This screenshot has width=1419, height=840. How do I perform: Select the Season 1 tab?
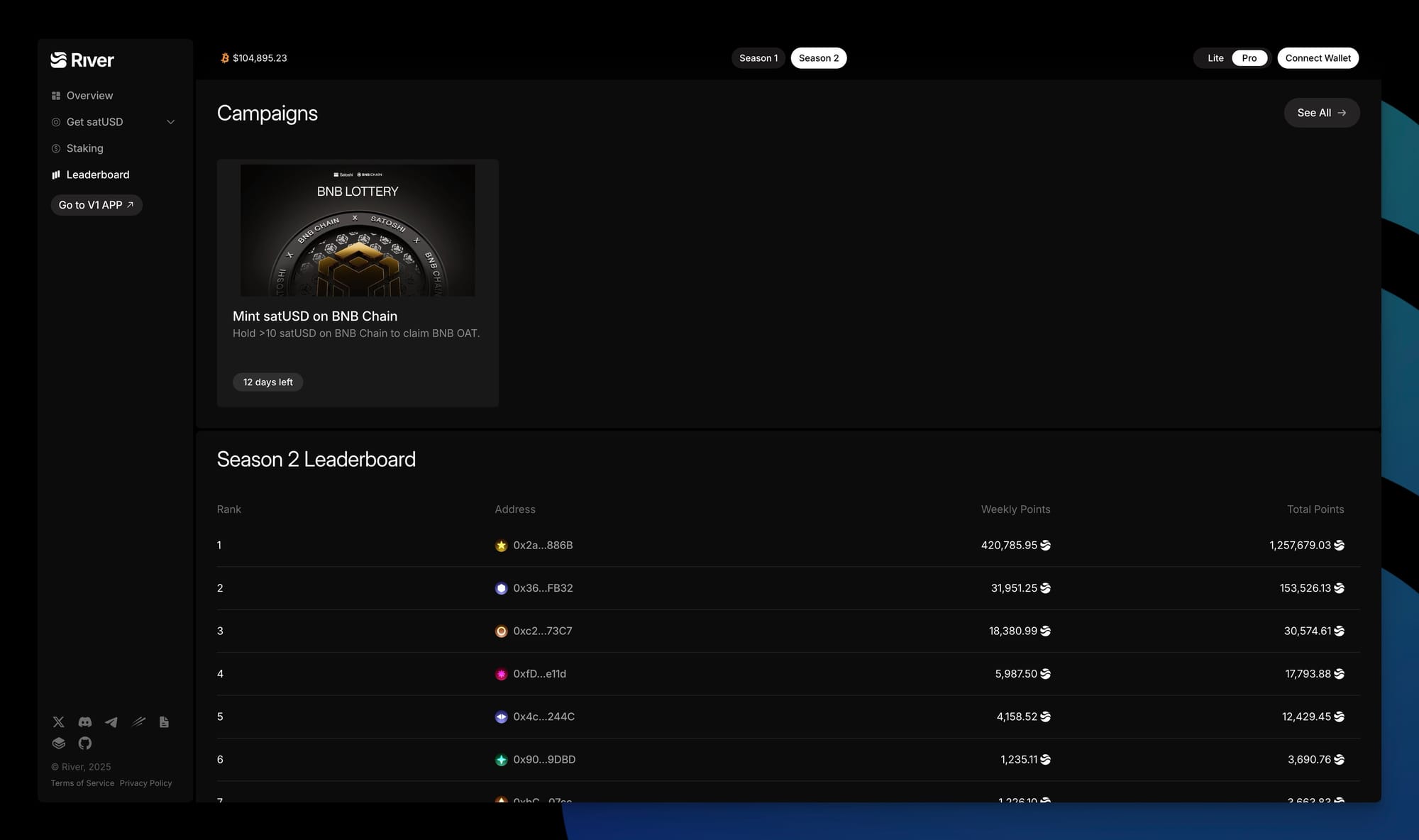tap(758, 58)
